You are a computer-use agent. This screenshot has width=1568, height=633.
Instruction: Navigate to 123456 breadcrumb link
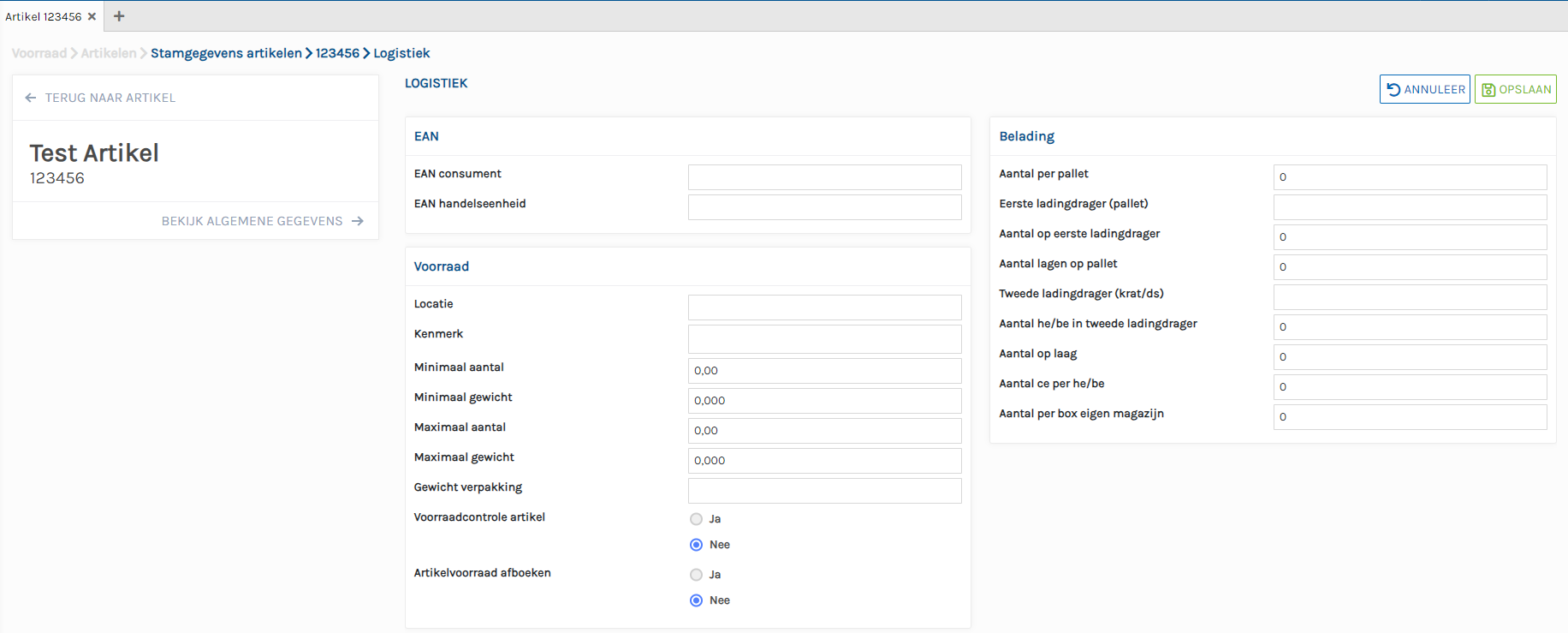tap(337, 53)
